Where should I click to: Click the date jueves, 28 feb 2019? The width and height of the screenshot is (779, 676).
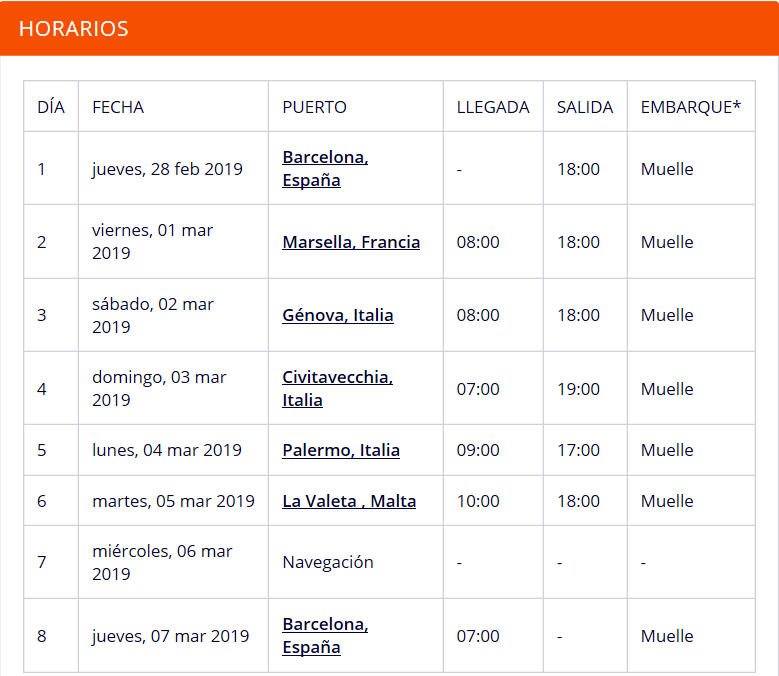tap(167, 169)
